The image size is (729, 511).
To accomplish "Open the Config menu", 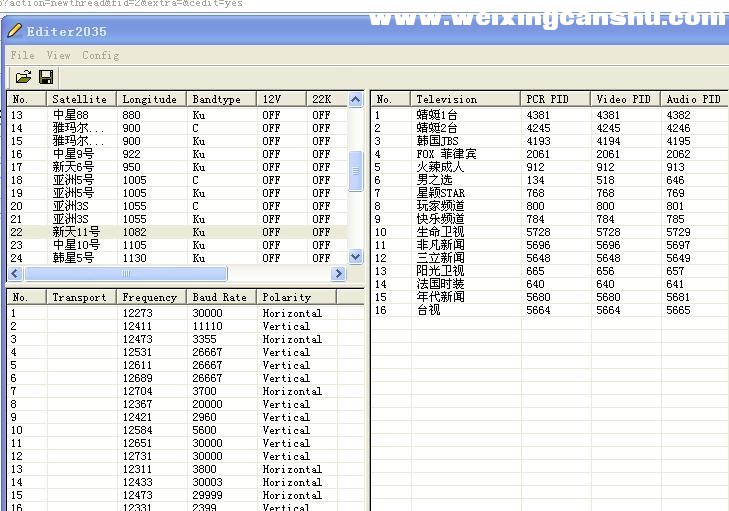I will pos(100,55).
